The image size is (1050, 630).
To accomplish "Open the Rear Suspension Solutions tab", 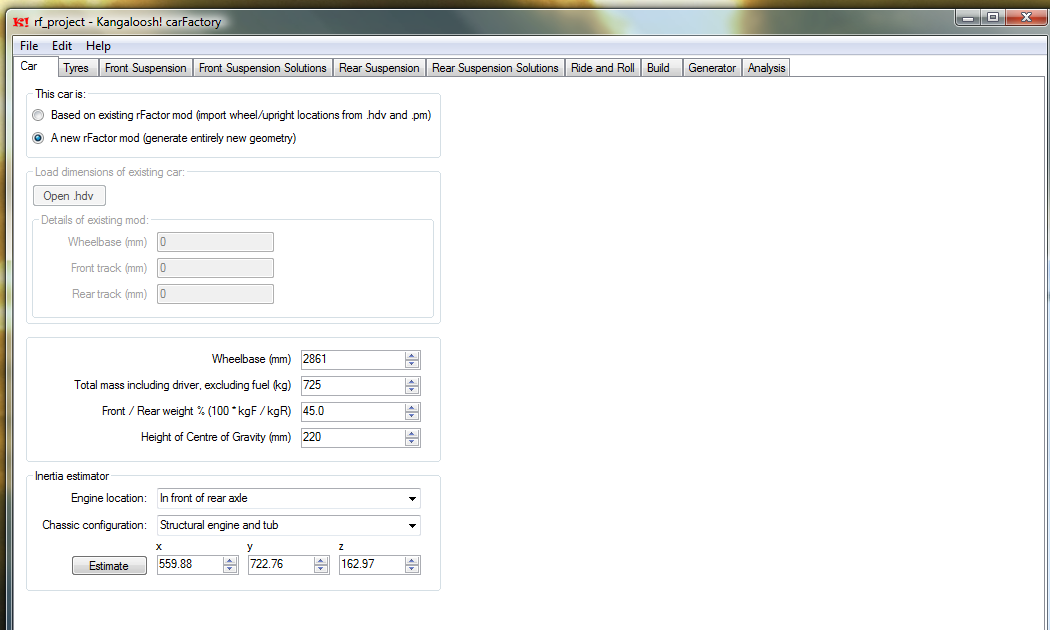I will [495, 68].
